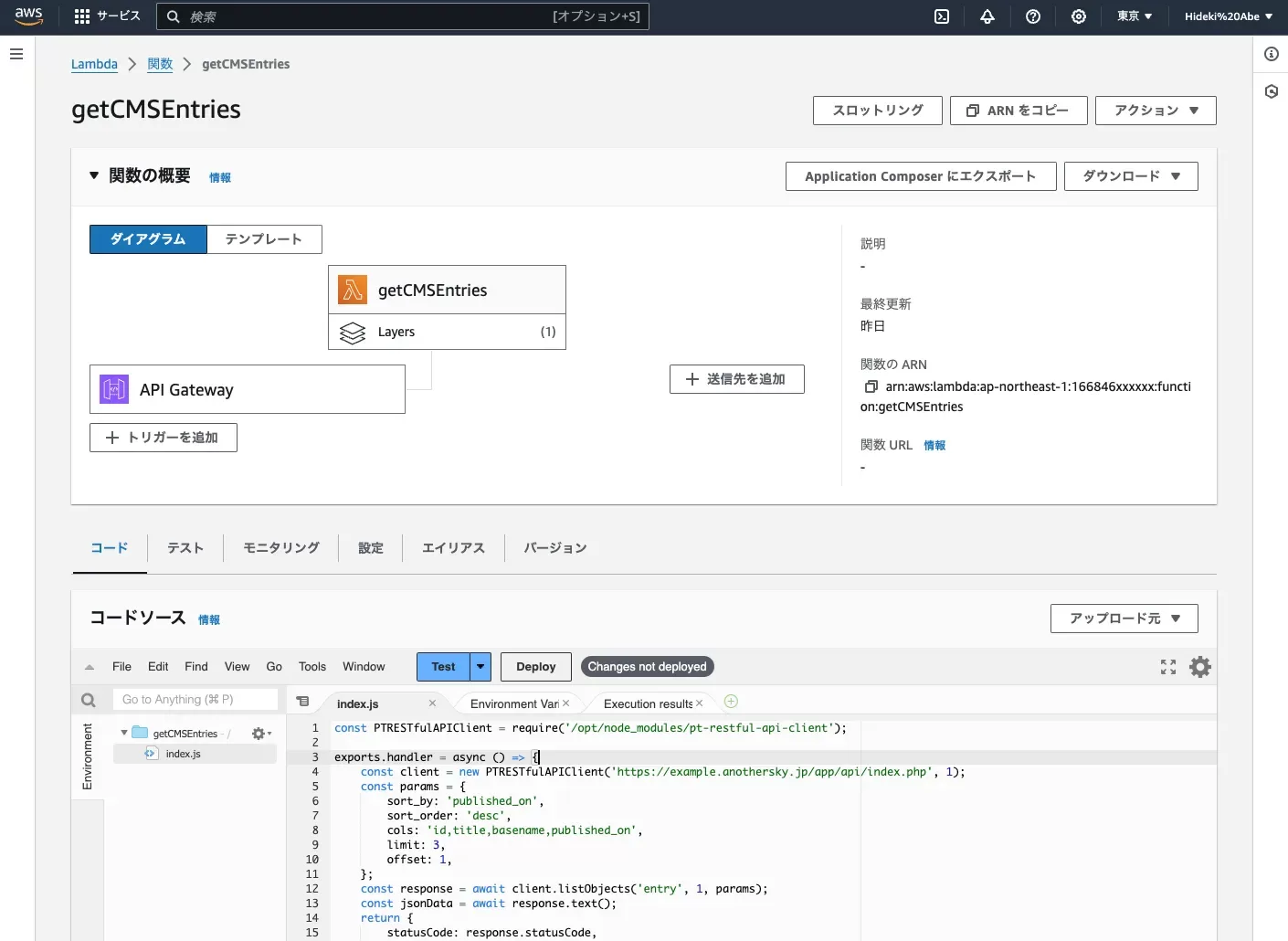Collapse the editor menu bar arrow
Viewport: 1288px width, 941px height.
[x=90, y=667]
